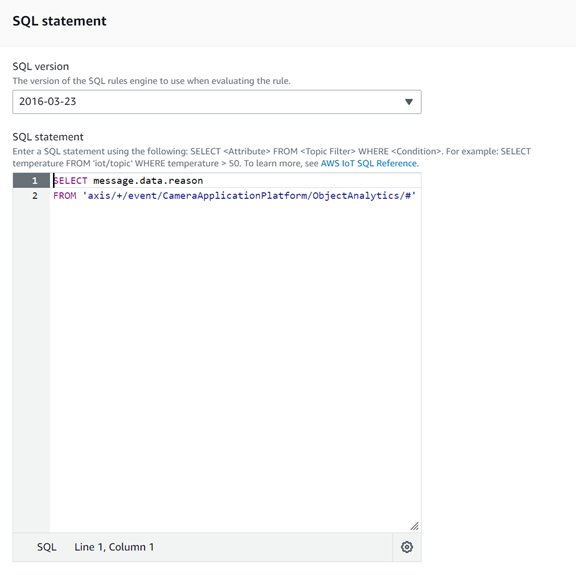576x575 pixels.
Task: Click message.data.reason in the editor
Action: pyautogui.click(x=148, y=181)
